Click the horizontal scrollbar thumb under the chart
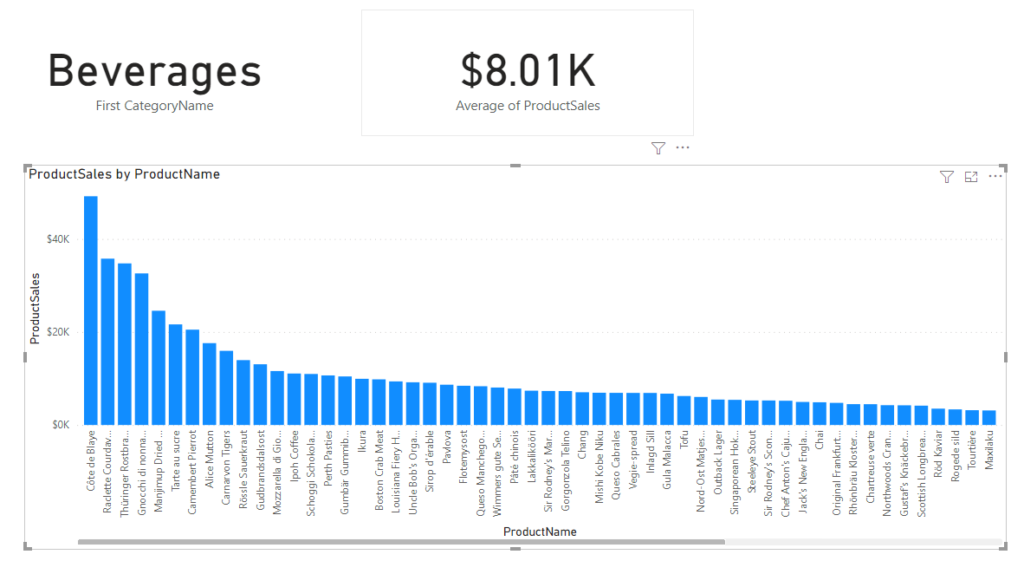1024x574 pixels. [401, 542]
